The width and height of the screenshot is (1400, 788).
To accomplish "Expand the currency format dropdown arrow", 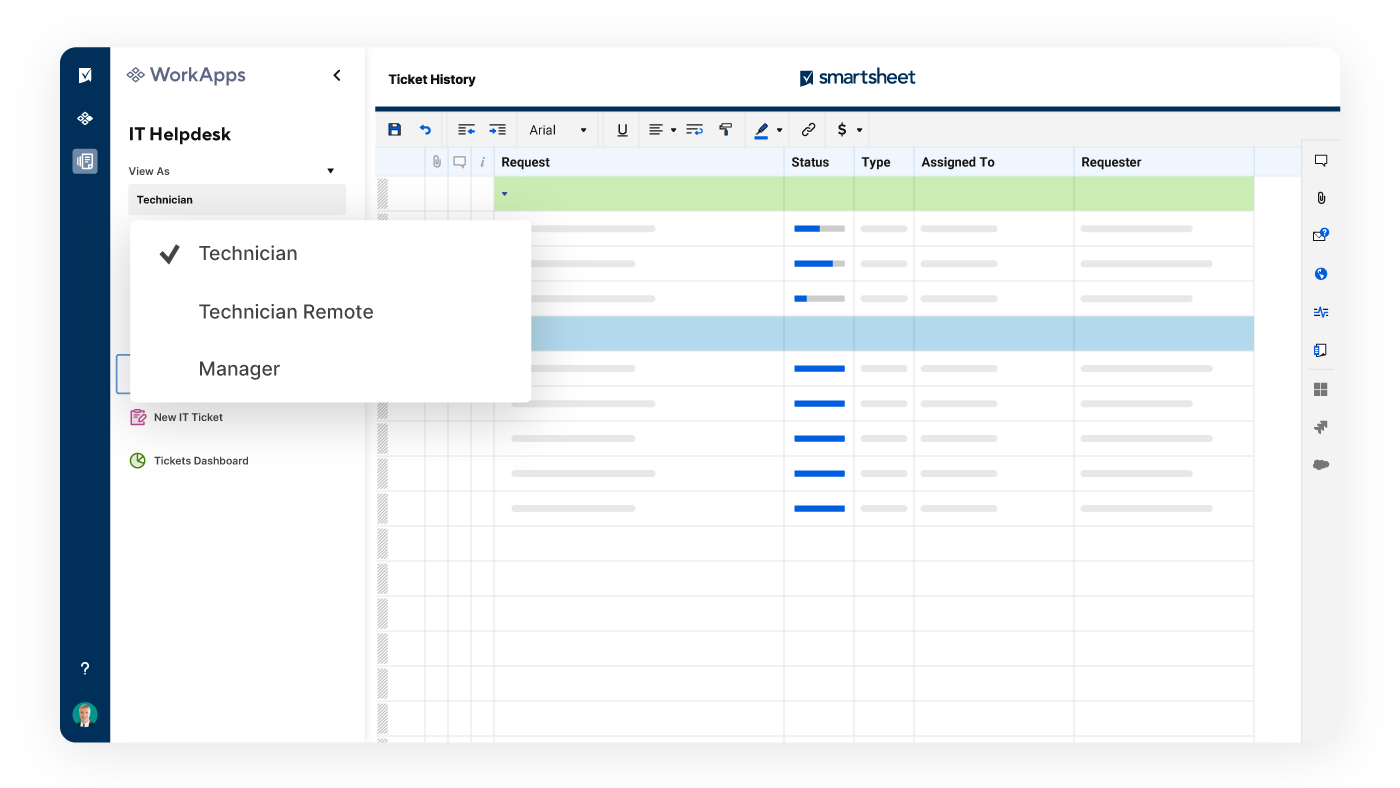I will [x=859, y=130].
